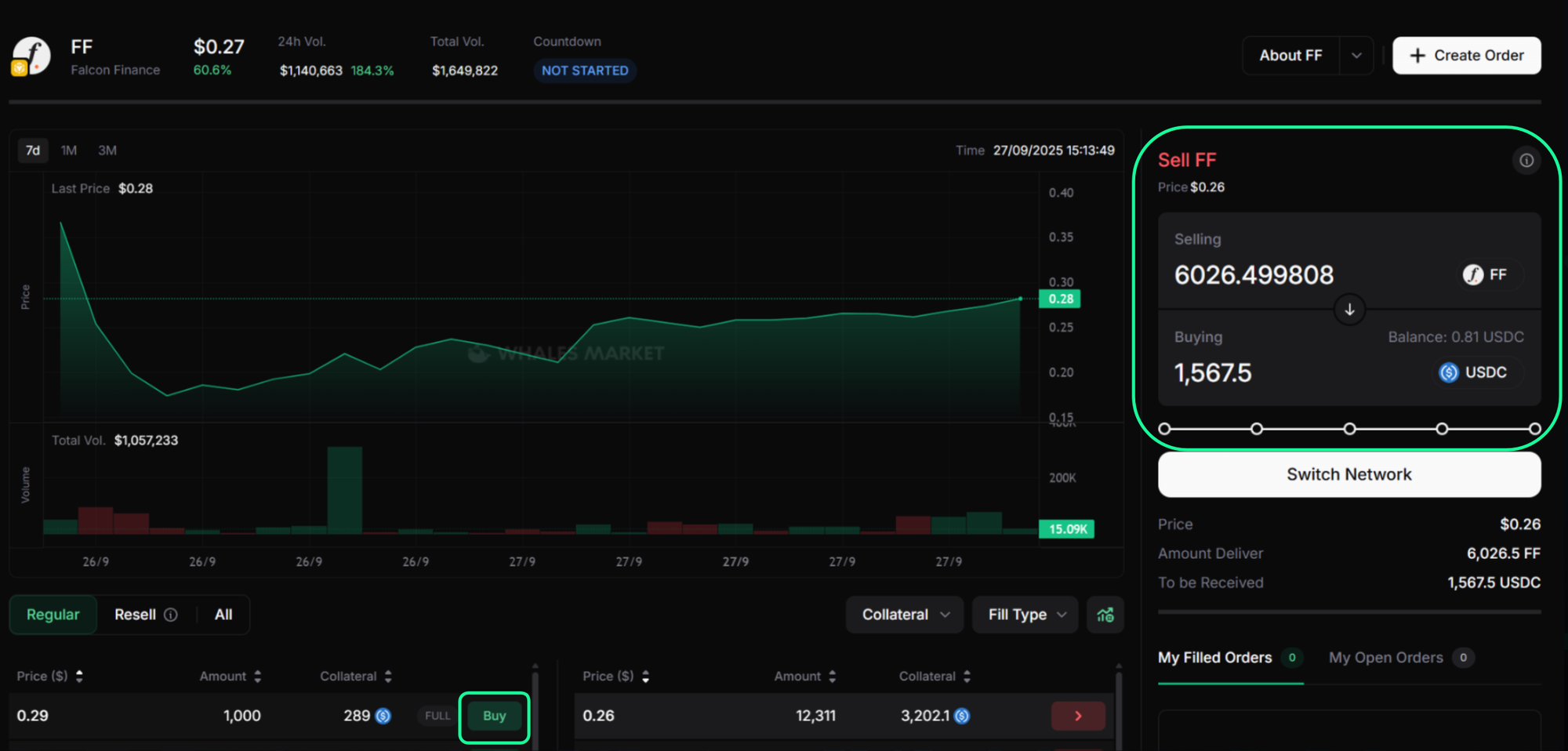The image size is (1568, 751).
Task: Switch to the All orders tab
Action: tap(223, 615)
